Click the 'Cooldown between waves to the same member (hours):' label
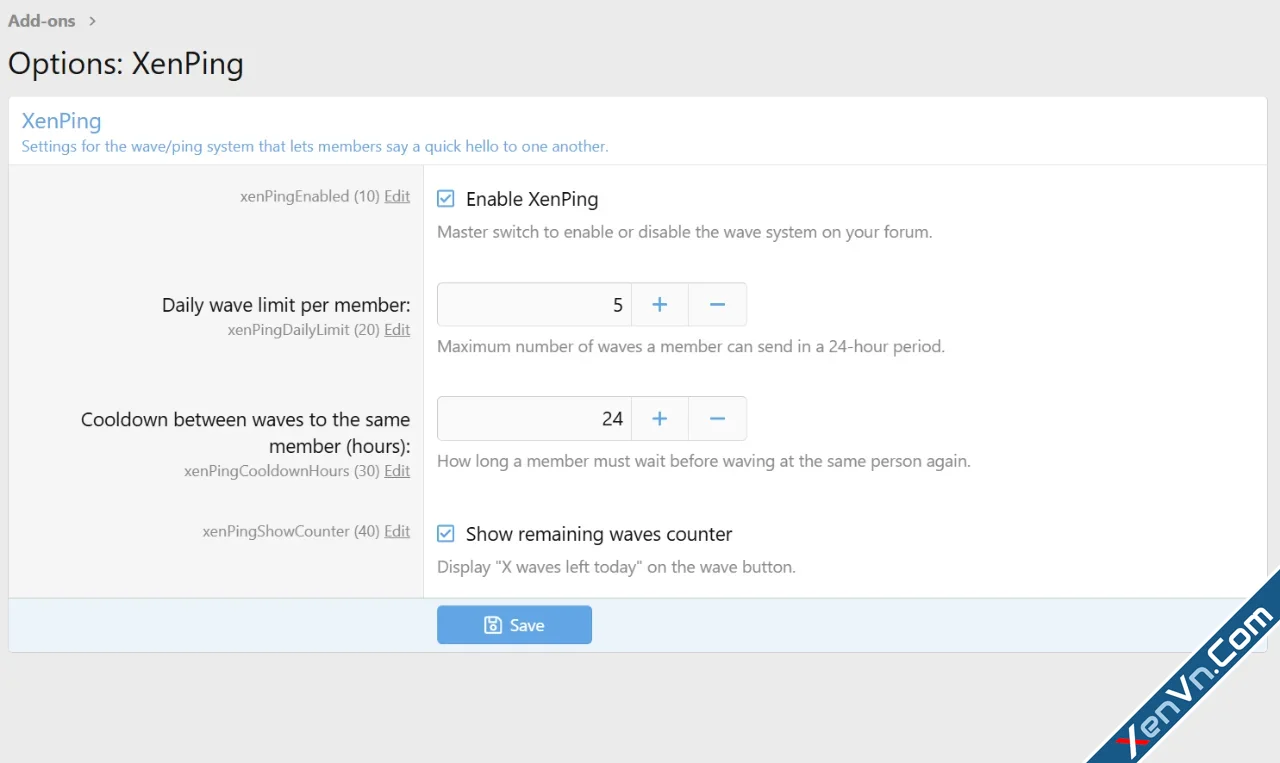 pos(246,432)
